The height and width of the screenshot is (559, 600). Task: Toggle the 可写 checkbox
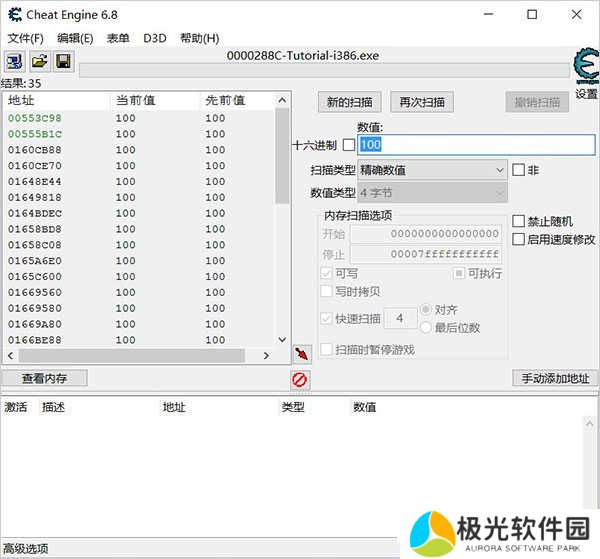pos(326,274)
